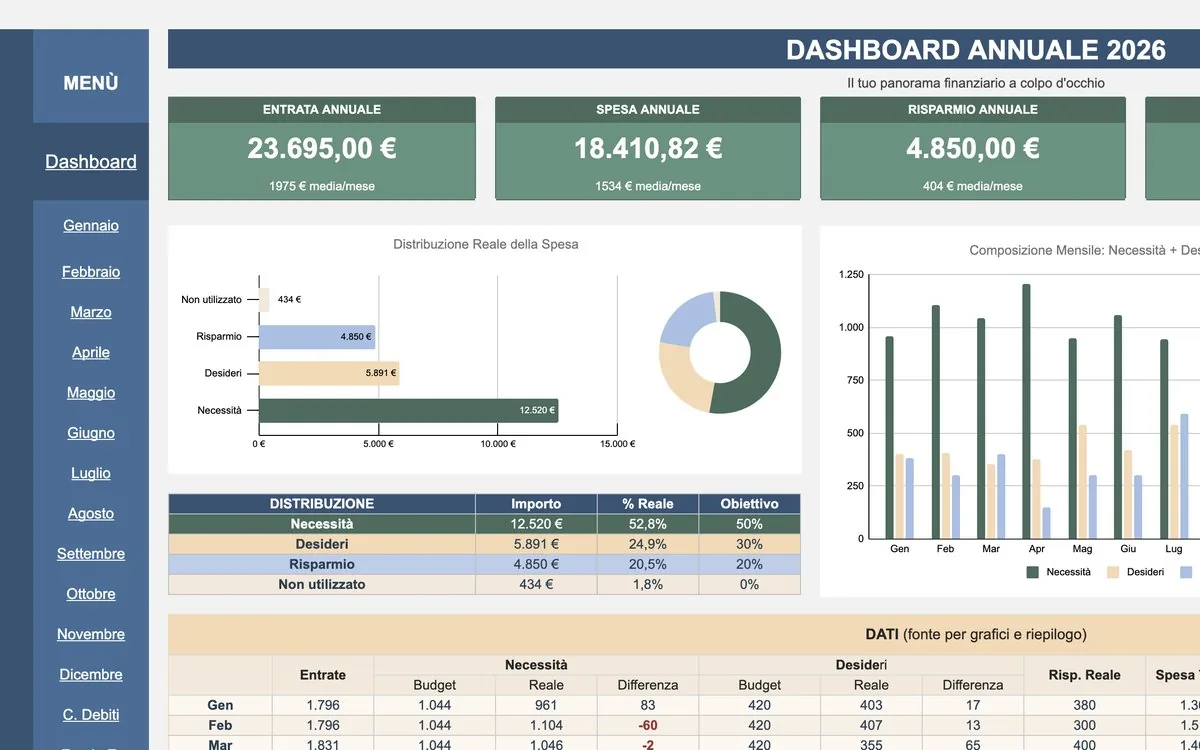Click the SPESA ANNUALE card header
The image size is (1200, 750).
pos(648,110)
